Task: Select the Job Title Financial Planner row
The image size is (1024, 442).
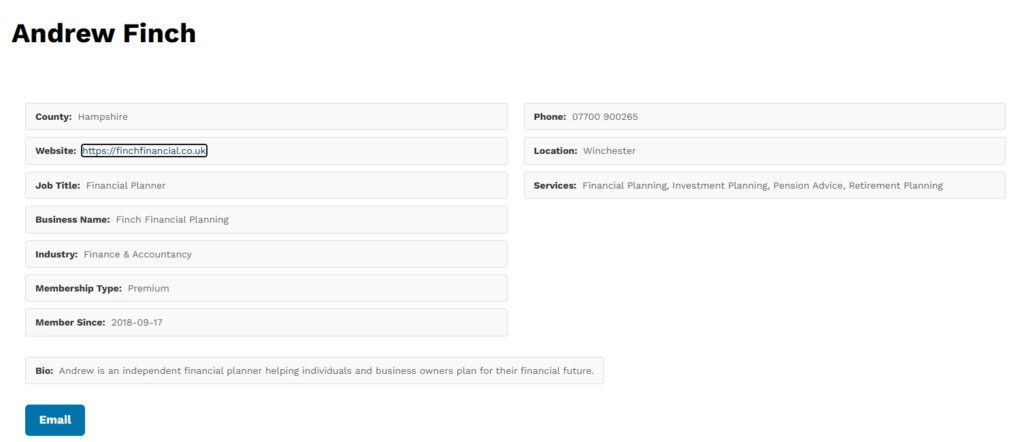Action: [x=266, y=185]
